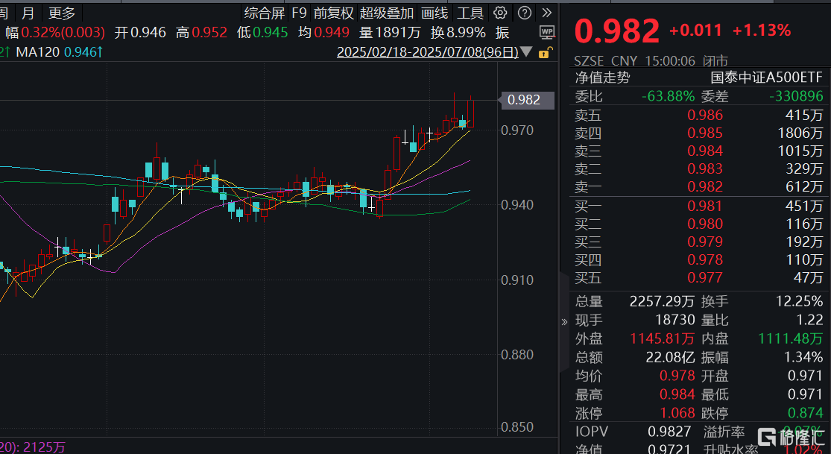This screenshot has width=832, height=454.
Task: Select the 卖五 ask price 0.986
Action: tap(705, 115)
